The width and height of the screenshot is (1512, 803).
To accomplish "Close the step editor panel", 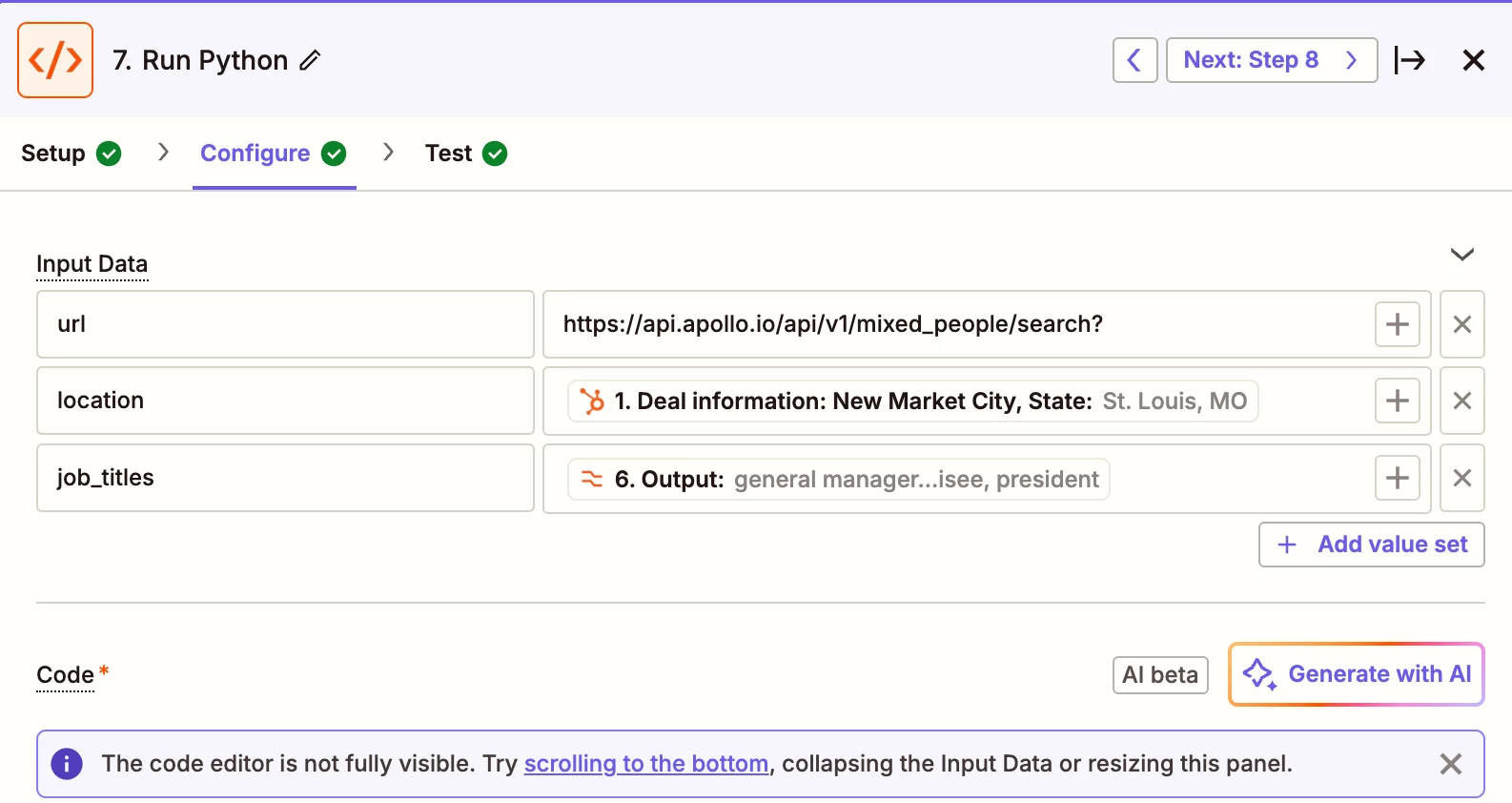I will [x=1473, y=60].
